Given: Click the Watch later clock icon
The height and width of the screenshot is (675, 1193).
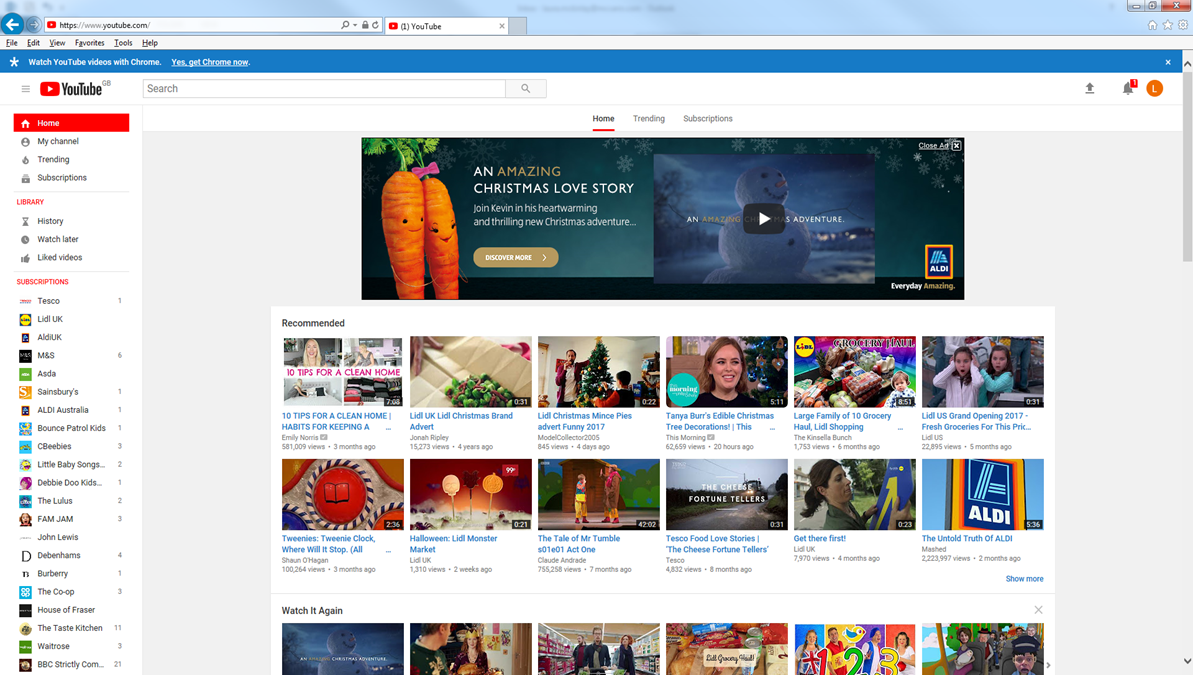Looking at the screenshot, I should [x=25, y=240].
